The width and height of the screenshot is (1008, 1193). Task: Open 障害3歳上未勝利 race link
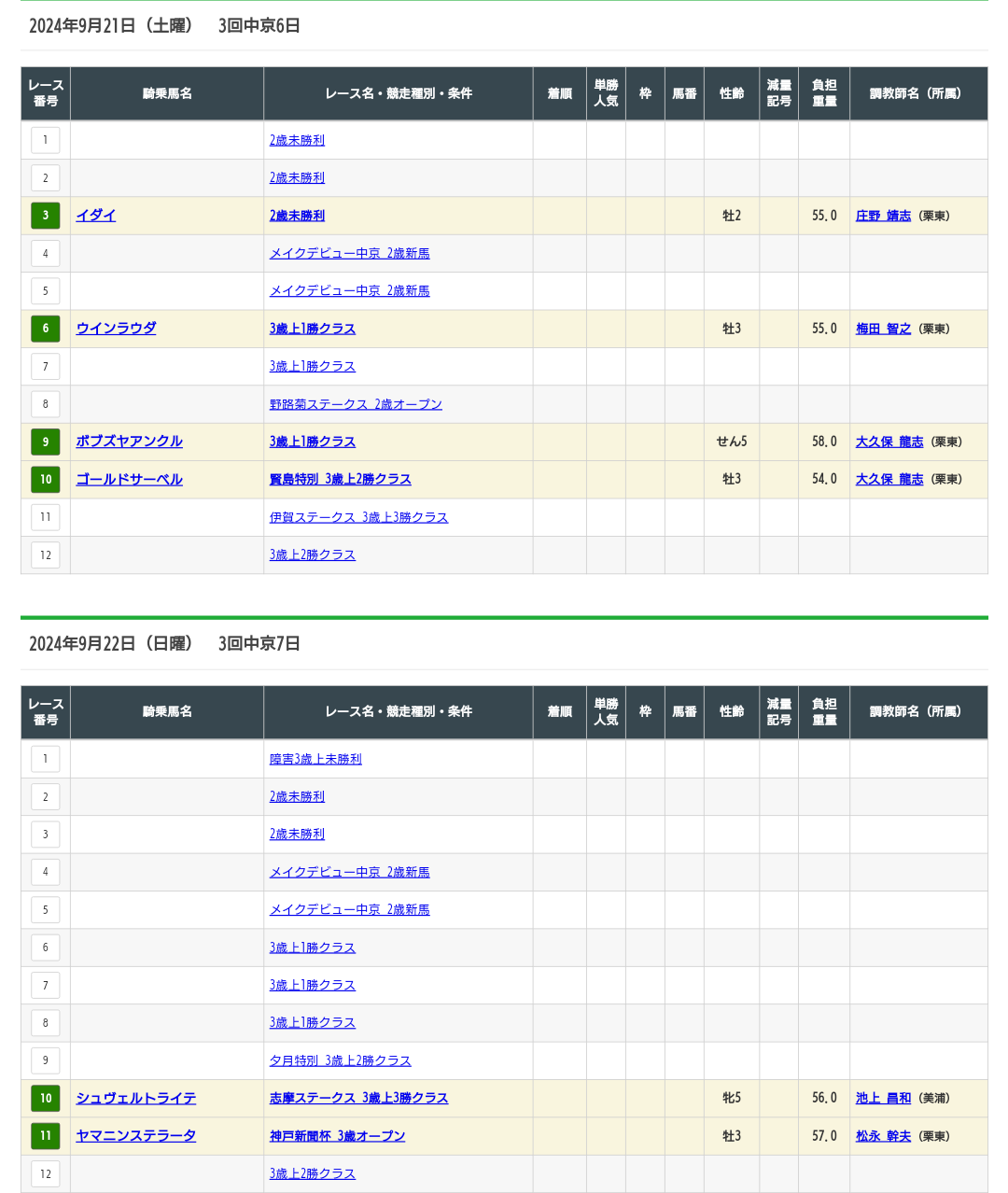(x=315, y=759)
